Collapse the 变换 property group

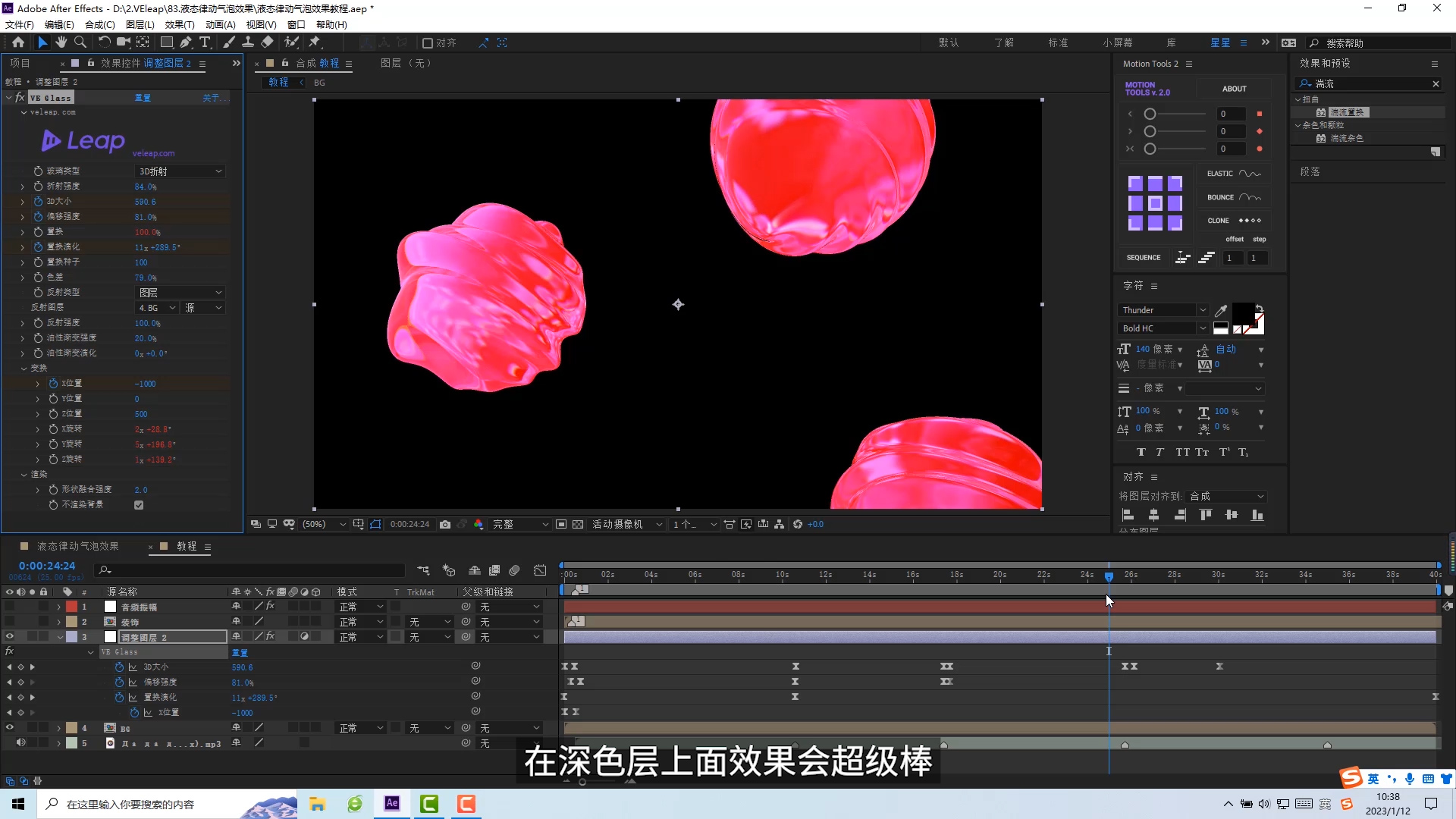pyautogui.click(x=24, y=369)
